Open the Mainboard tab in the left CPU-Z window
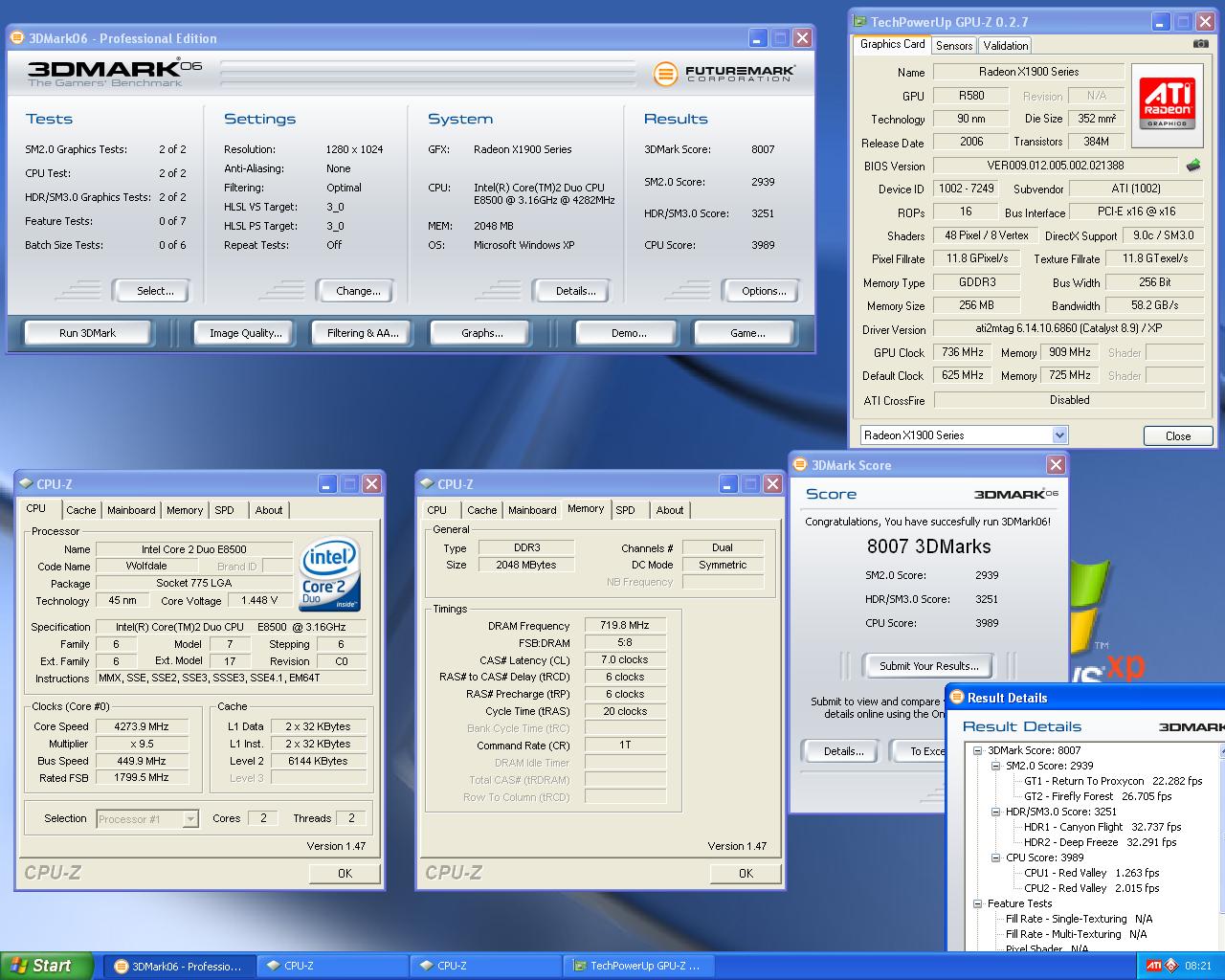The height and width of the screenshot is (980, 1225). point(131,510)
